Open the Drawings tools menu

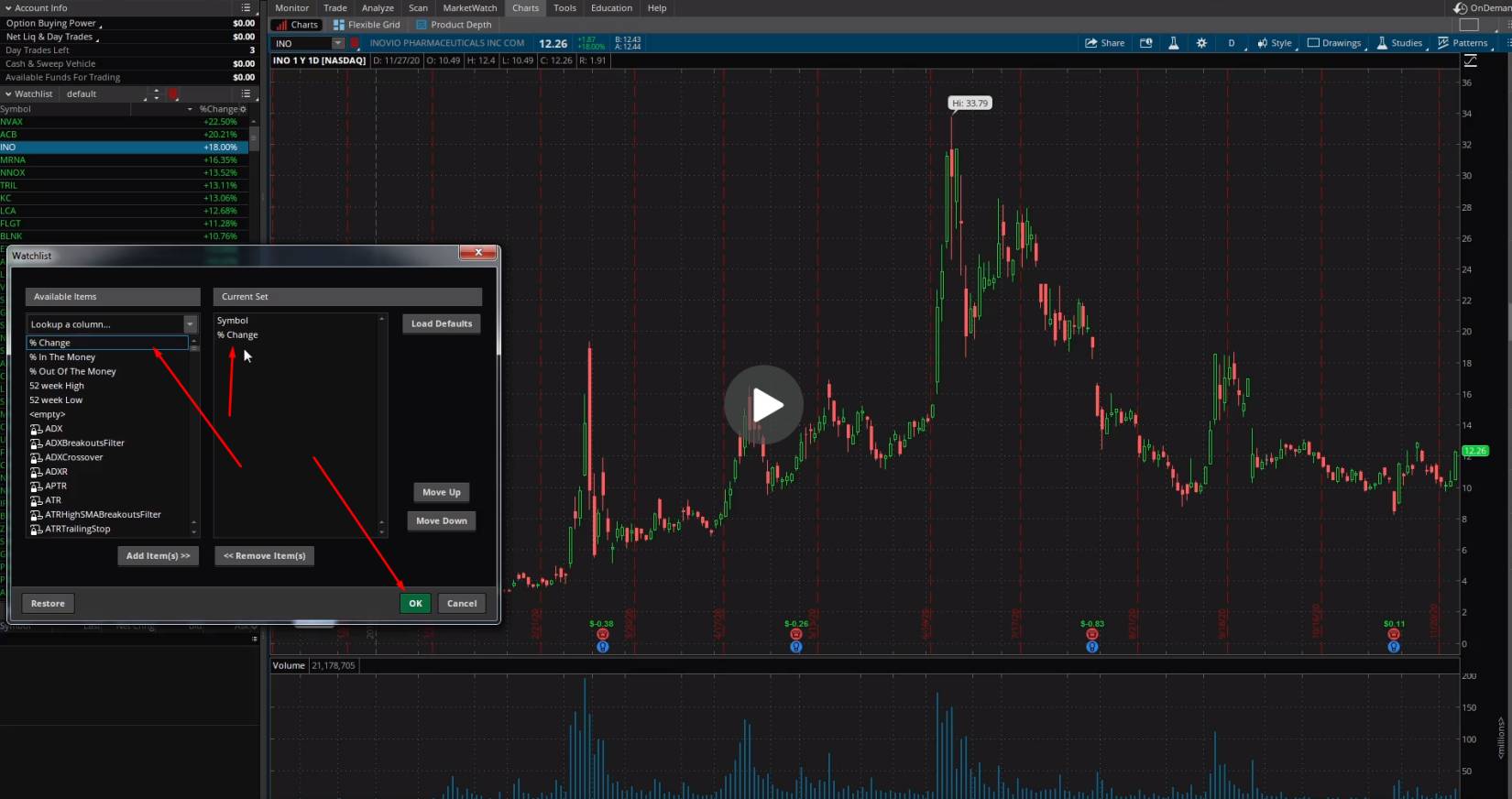[1334, 43]
